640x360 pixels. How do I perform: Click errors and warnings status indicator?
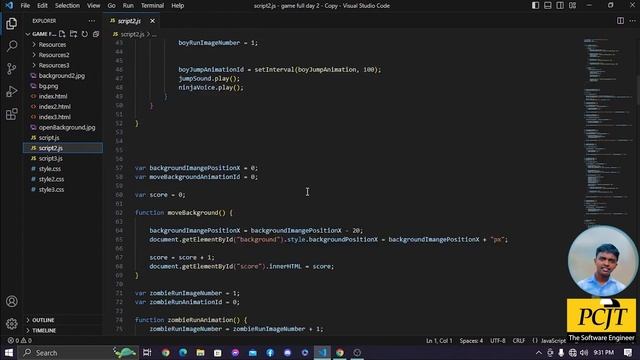point(20,340)
